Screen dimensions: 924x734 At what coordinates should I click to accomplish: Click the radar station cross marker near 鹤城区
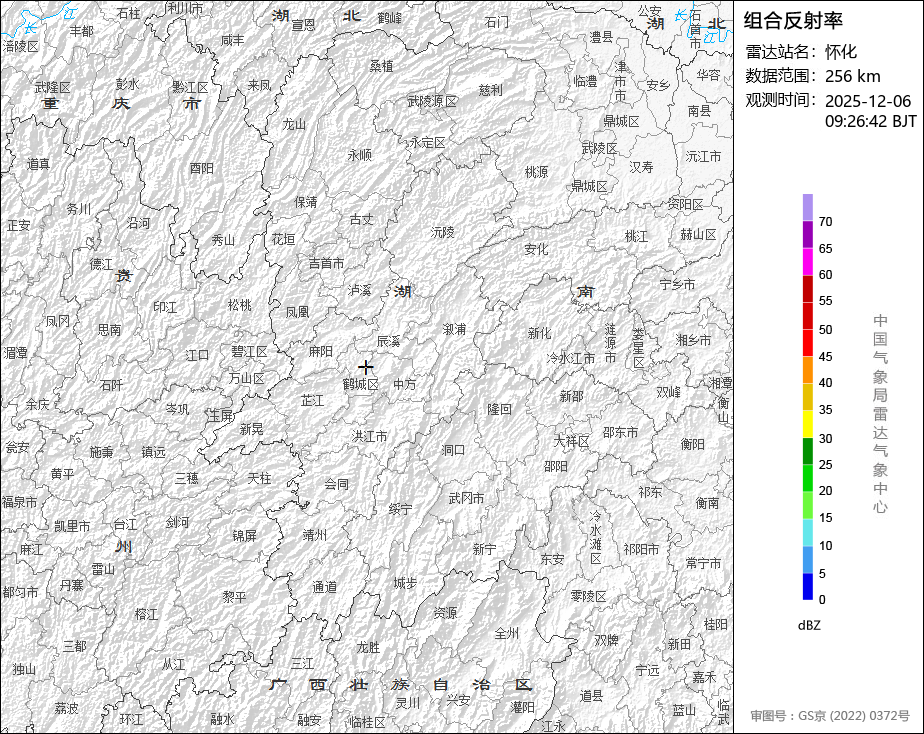pos(366,367)
